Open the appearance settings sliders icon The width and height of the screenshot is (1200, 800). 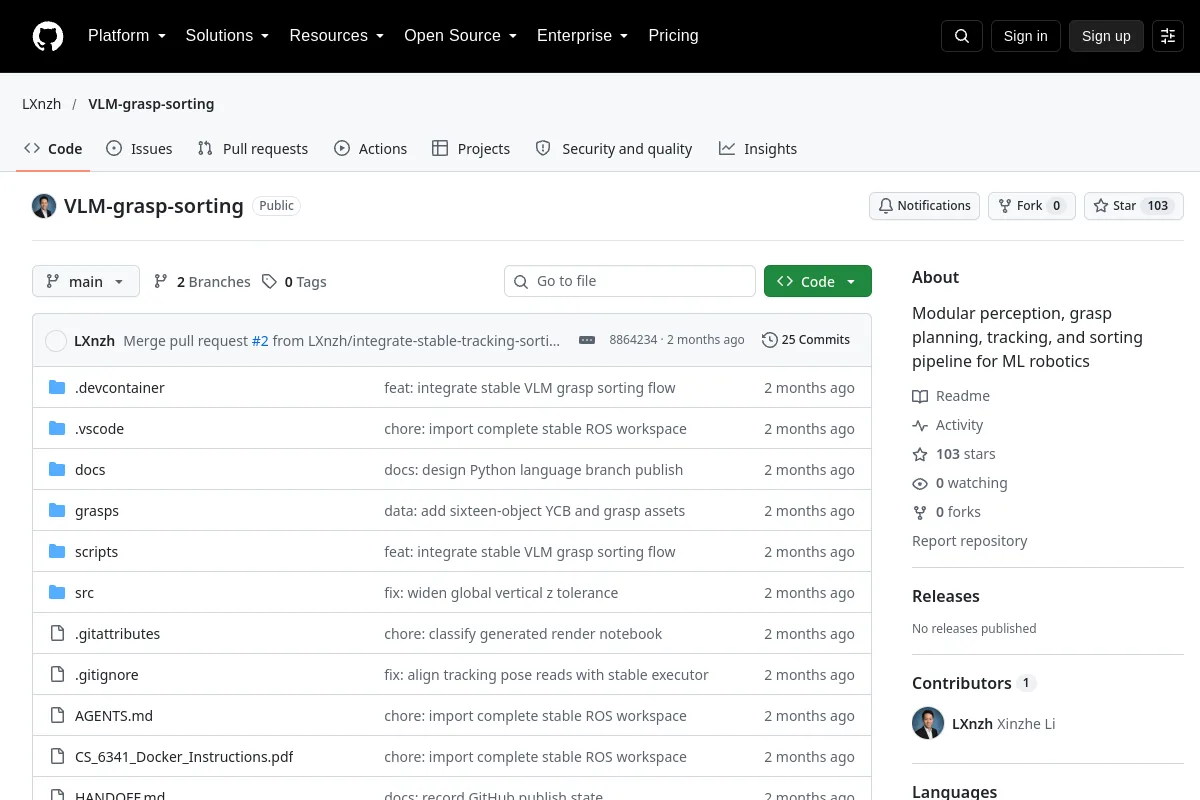(1168, 36)
